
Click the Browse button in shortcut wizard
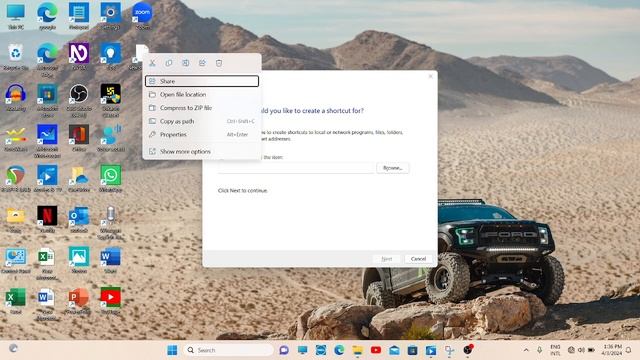393,168
